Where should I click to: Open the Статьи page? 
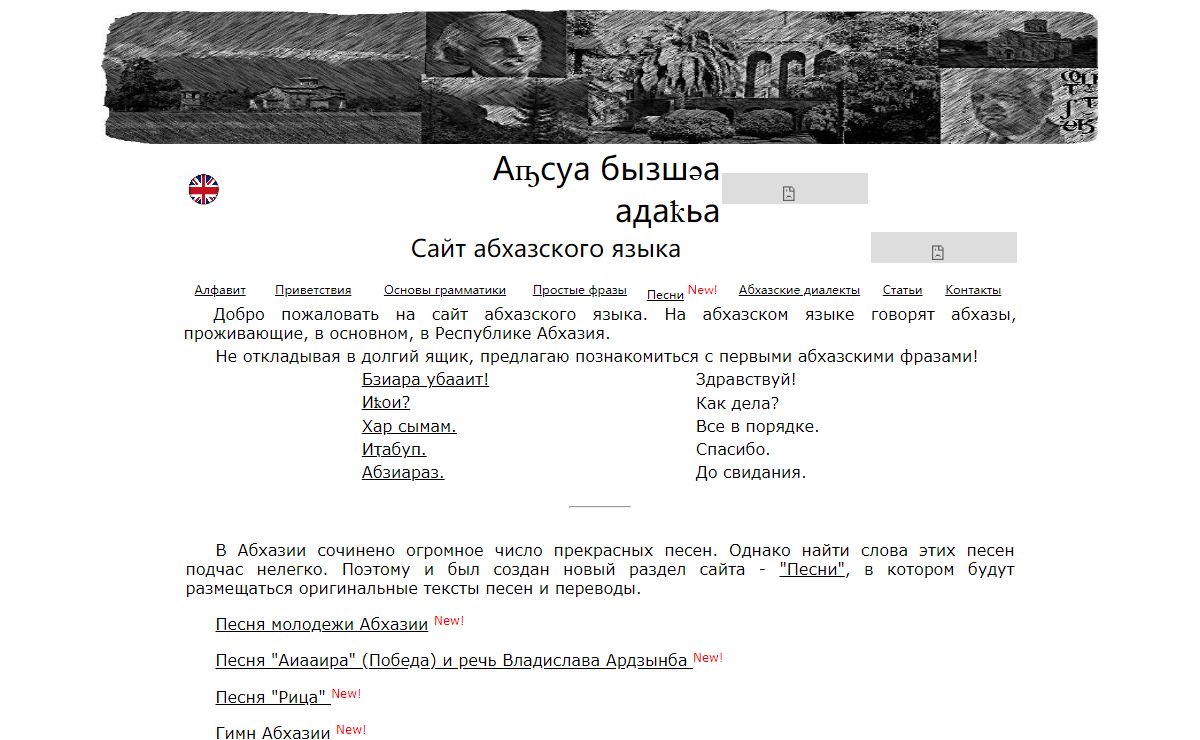click(902, 290)
